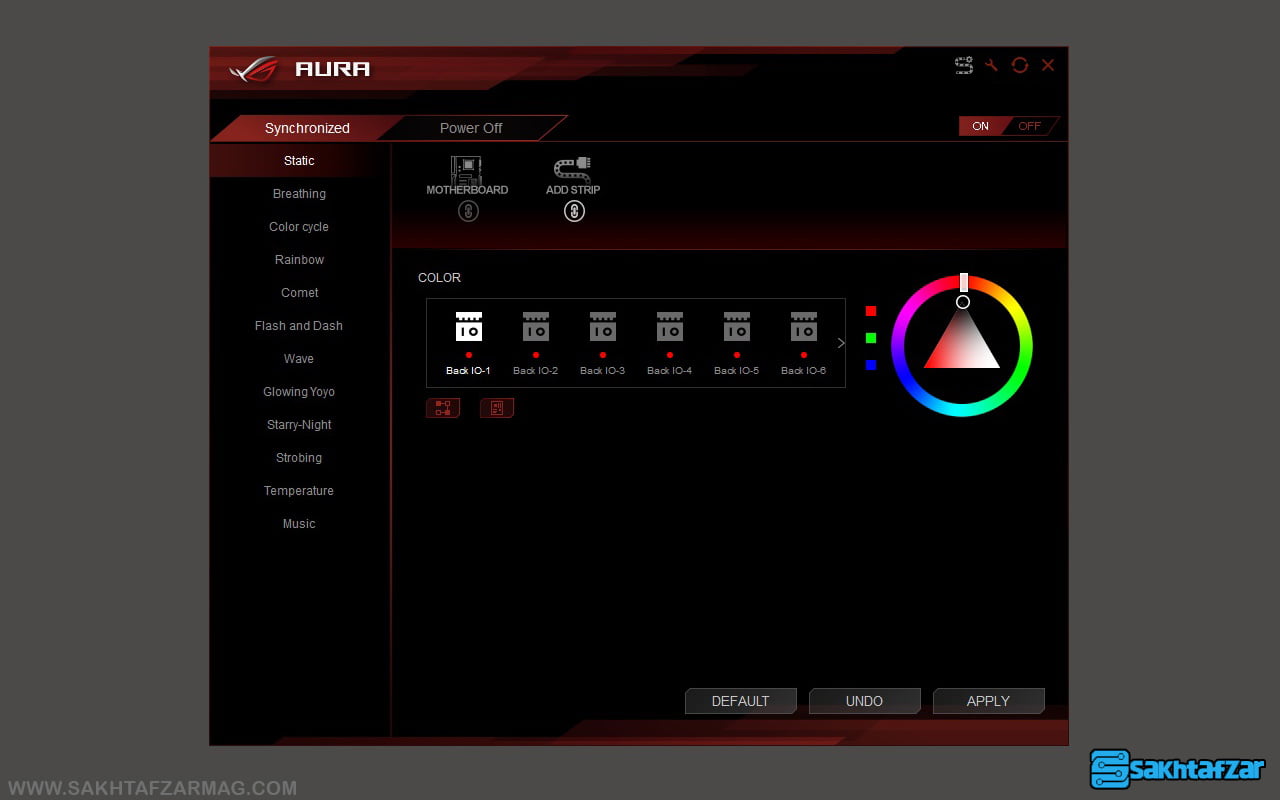The width and height of the screenshot is (1280, 800).
Task: Select the Breathing effect
Action: coord(299,194)
